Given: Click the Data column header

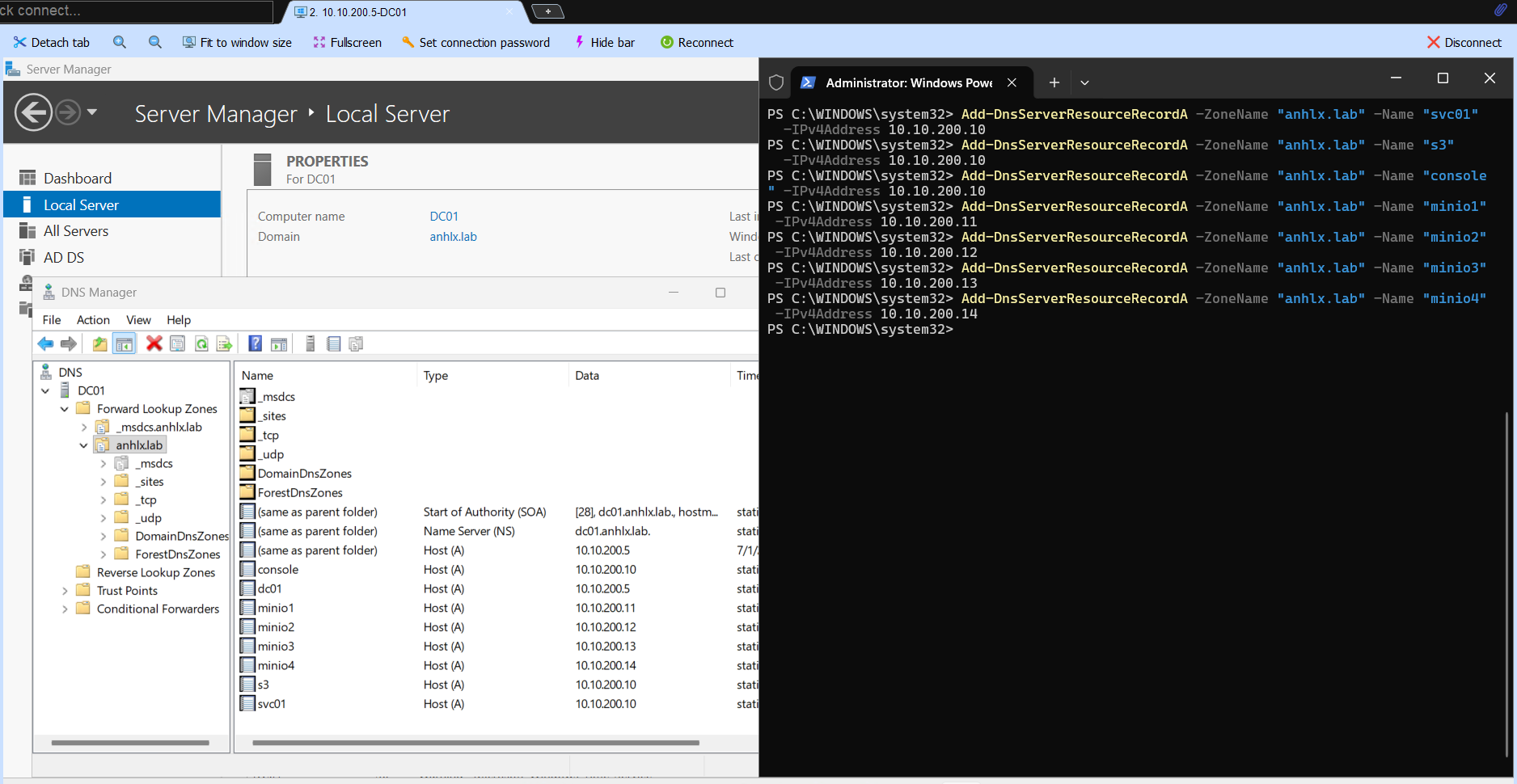Looking at the screenshot, I should [x=649, y=376].
